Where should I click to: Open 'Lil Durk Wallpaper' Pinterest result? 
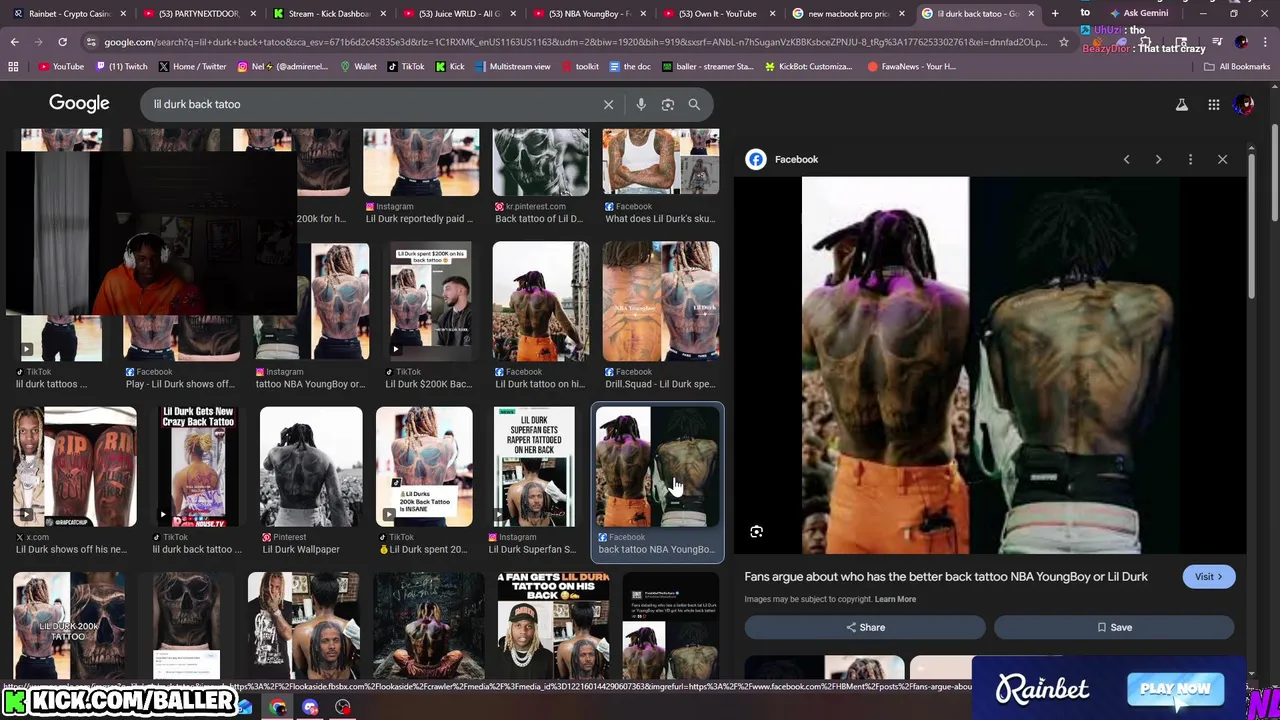point(311,481)
